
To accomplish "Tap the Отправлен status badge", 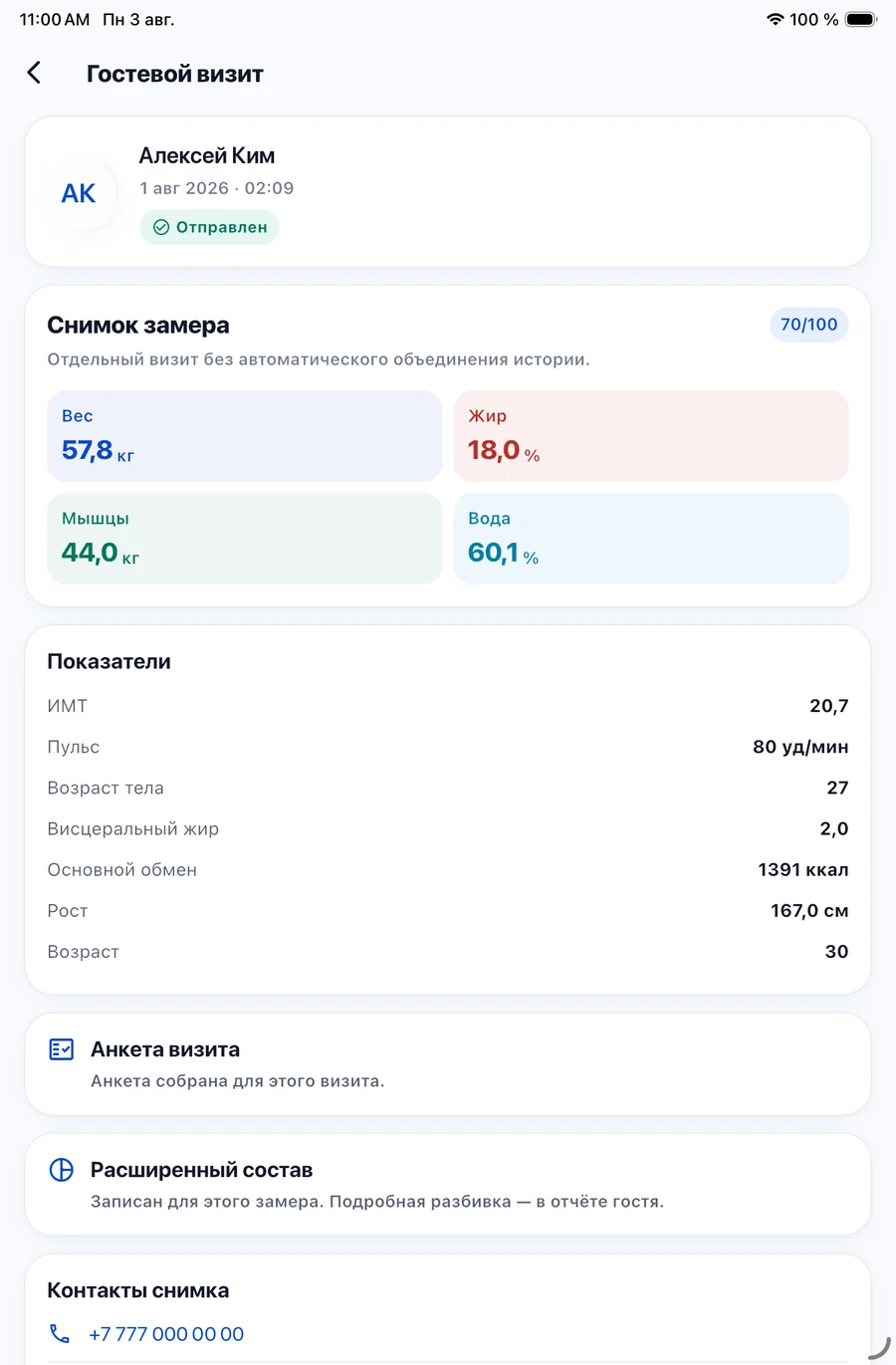I will coord(210,227).
